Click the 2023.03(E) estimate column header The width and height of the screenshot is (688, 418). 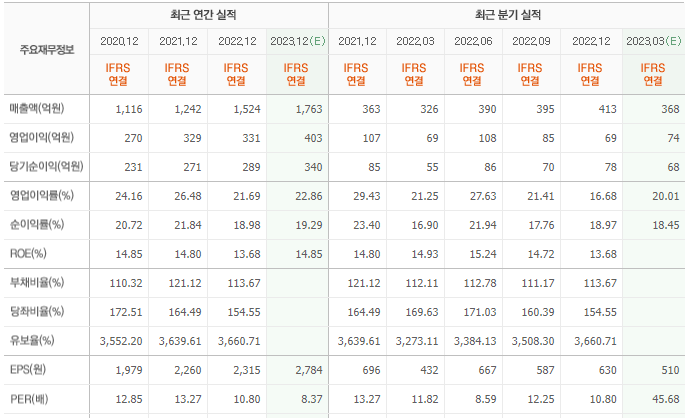click(654, 41)
